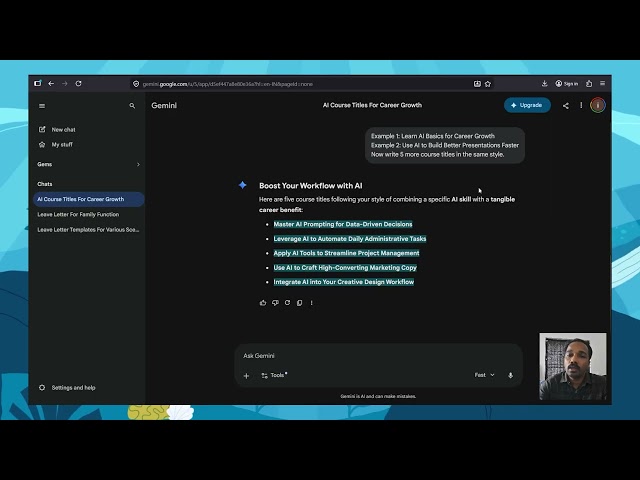
Task: Copy the response
Action: click(300, 303)
